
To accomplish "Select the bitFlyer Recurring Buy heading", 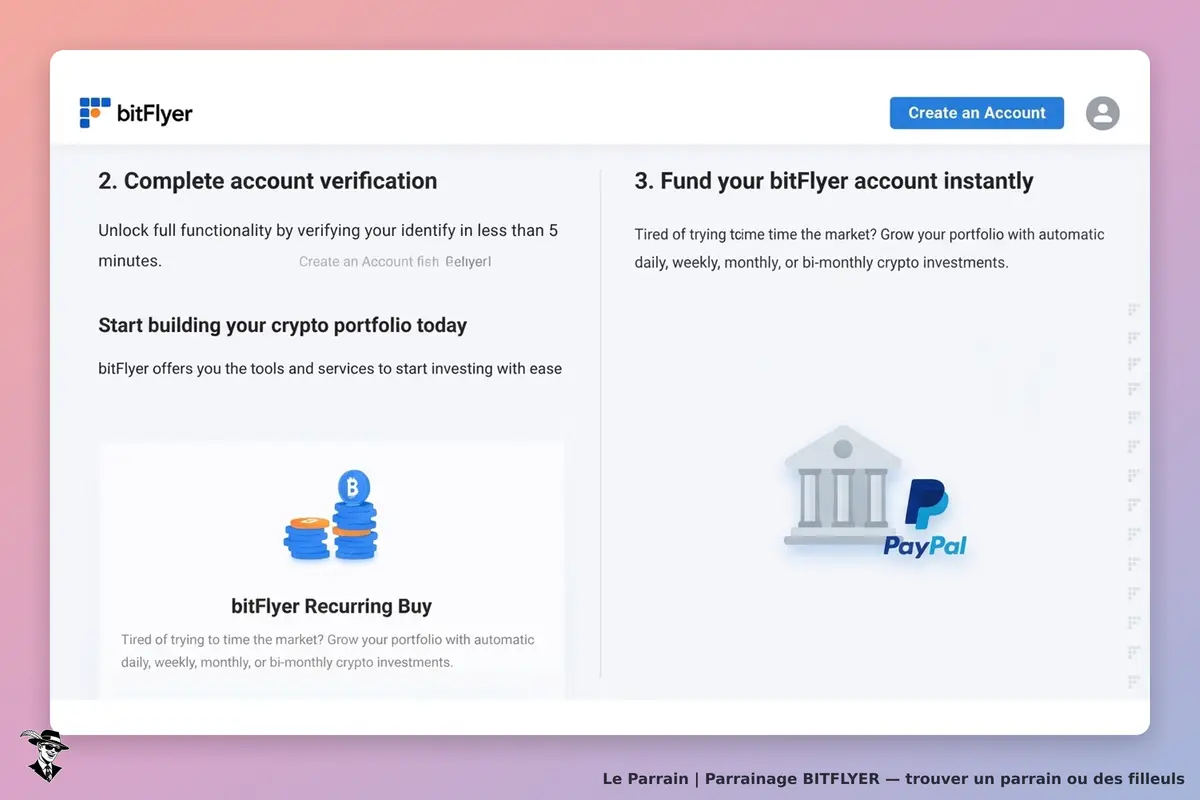I will [331, 606].
